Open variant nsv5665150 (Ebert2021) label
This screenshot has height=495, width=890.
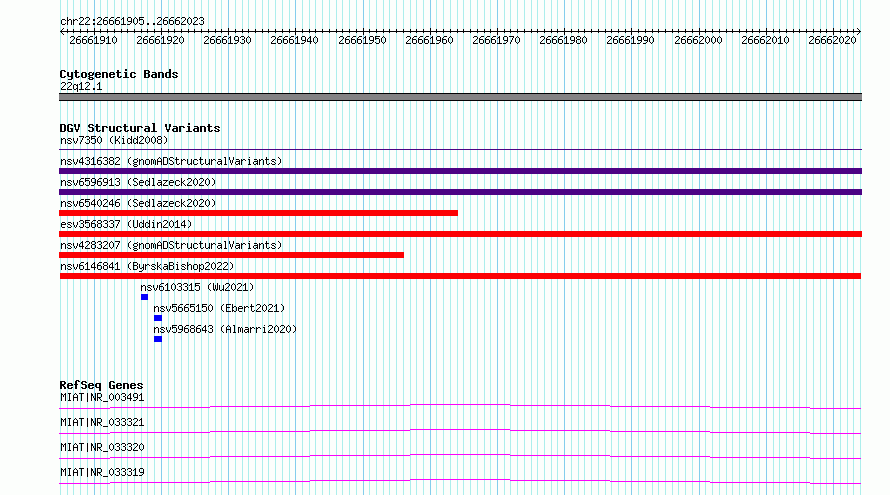(219, 308)
